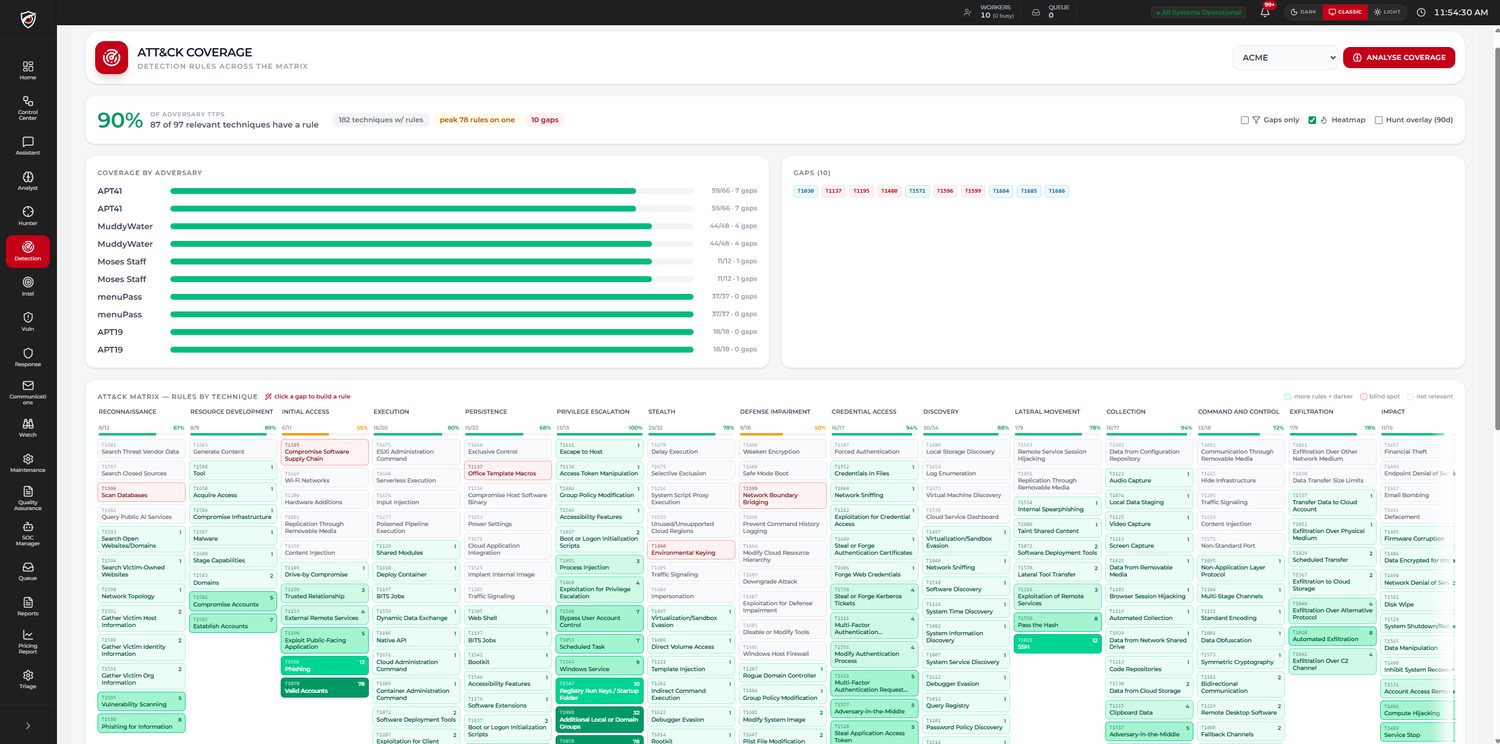The image size is (1500, 744).
Task: Click the first MuddyWater coverage bar
Action: tap(432, 226)
